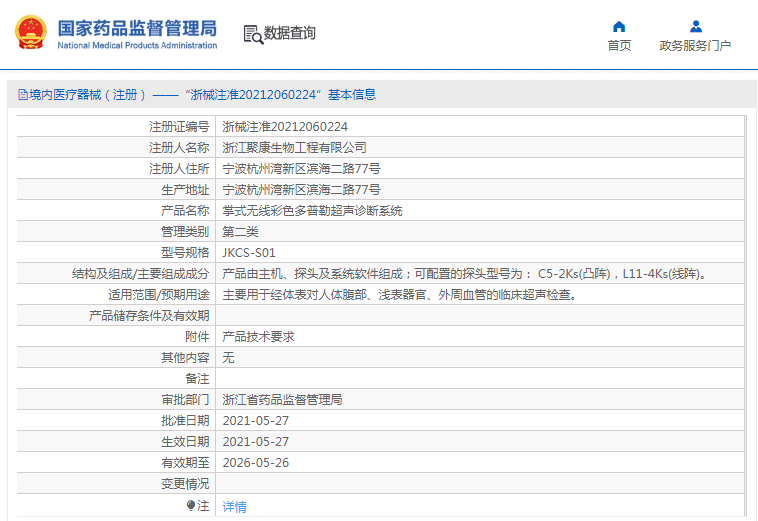Viewport: 758px width, 521px height.
Task: Click the 适用范围/预期用途 label
Action: [x=159, y=295]
